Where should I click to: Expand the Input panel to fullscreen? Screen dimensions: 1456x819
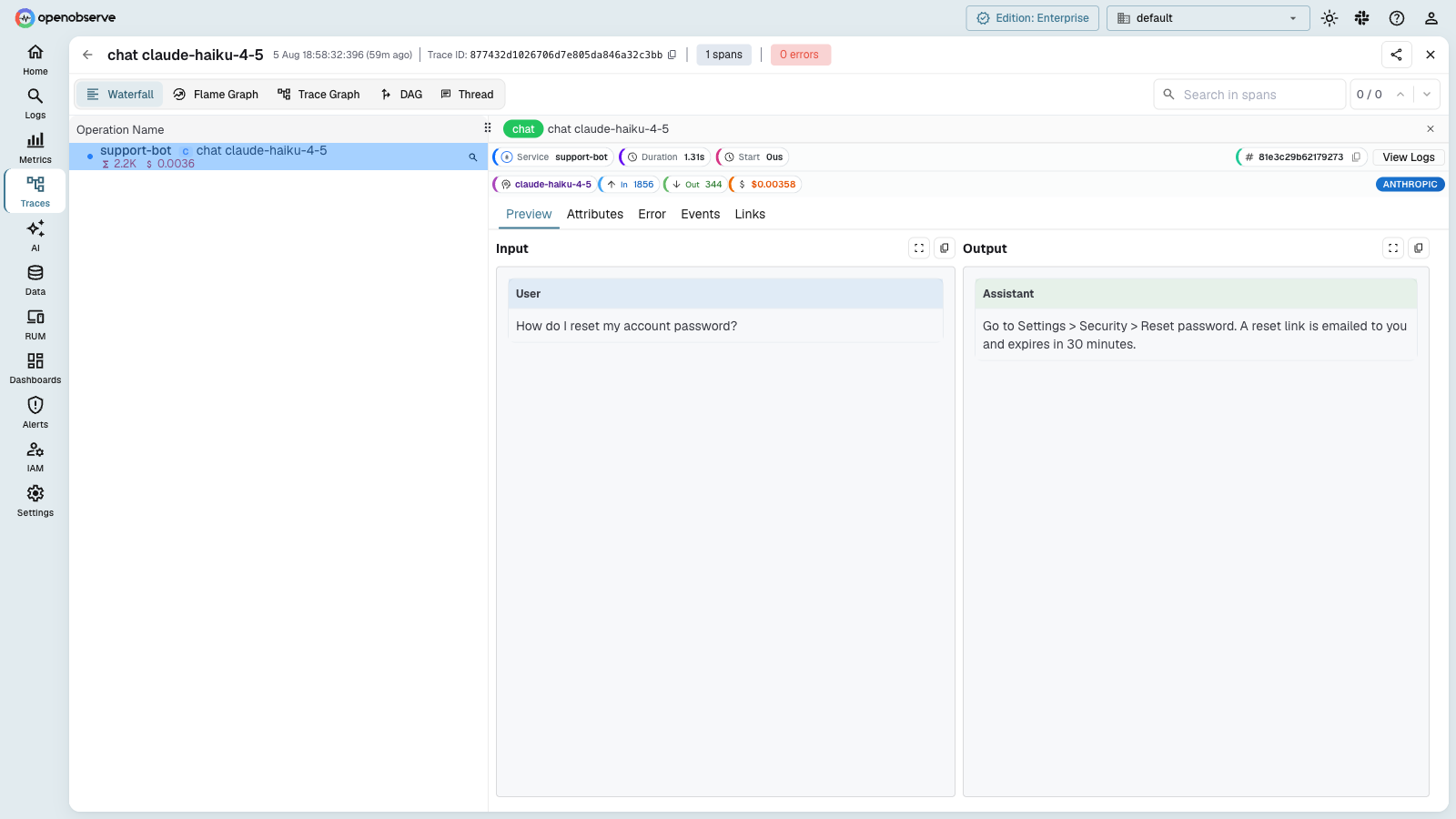coord(919,248)
